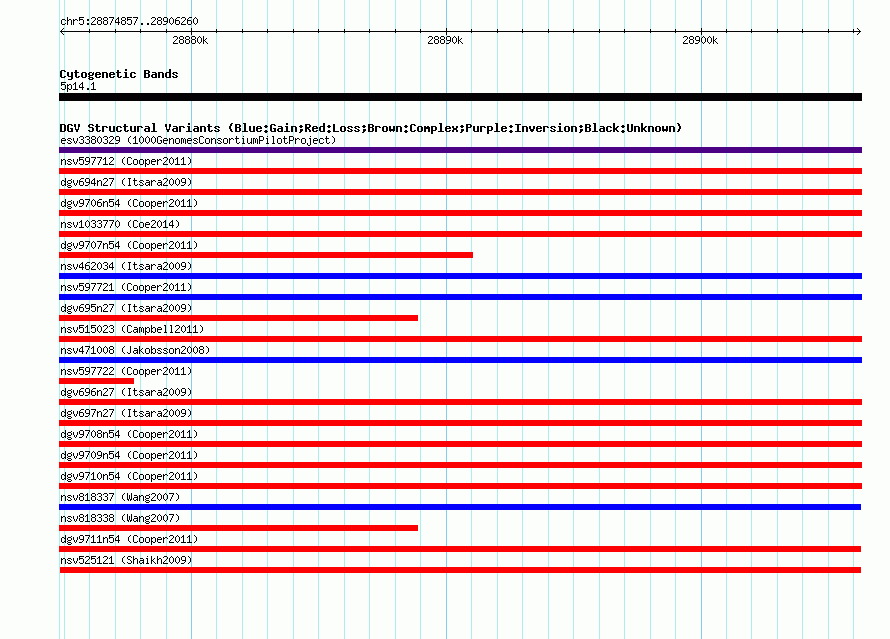Open dgv9708n54 (Cooper2011) variant label
The height and width of the screenshot is (639, 890).
pyautogui.click(x=129, y=434)
